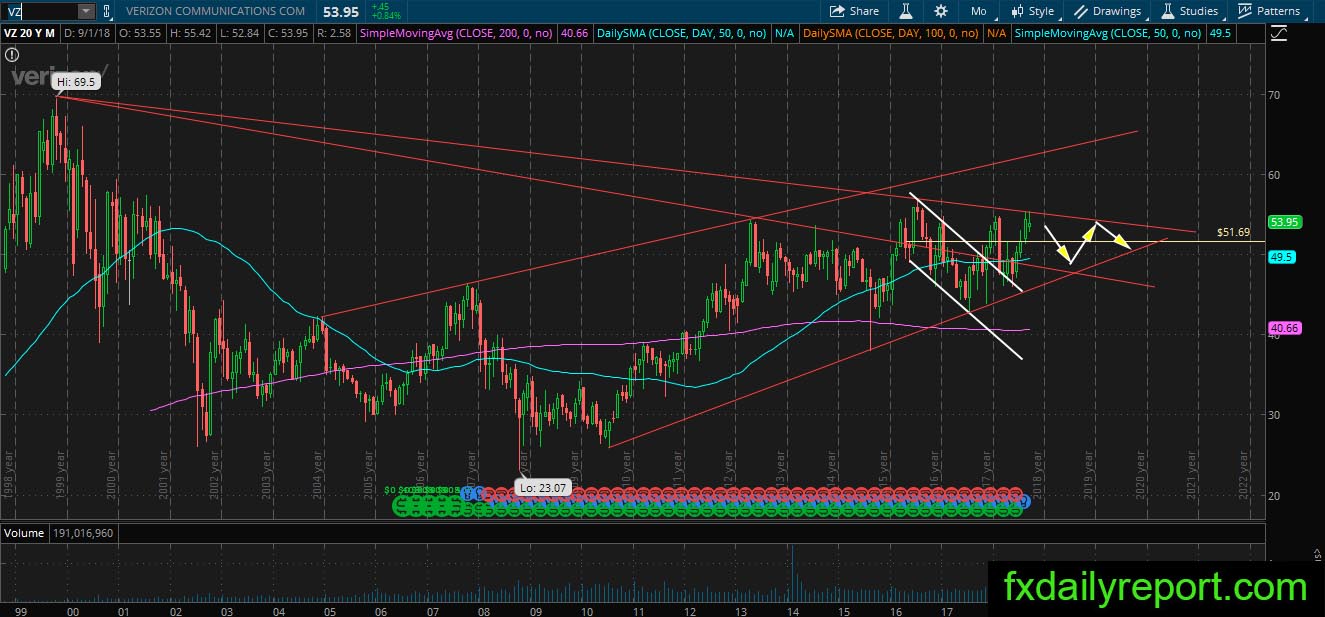Screen dimensions: 1325x617
Task: Open the Style menu
Action: click(1033, 11)
